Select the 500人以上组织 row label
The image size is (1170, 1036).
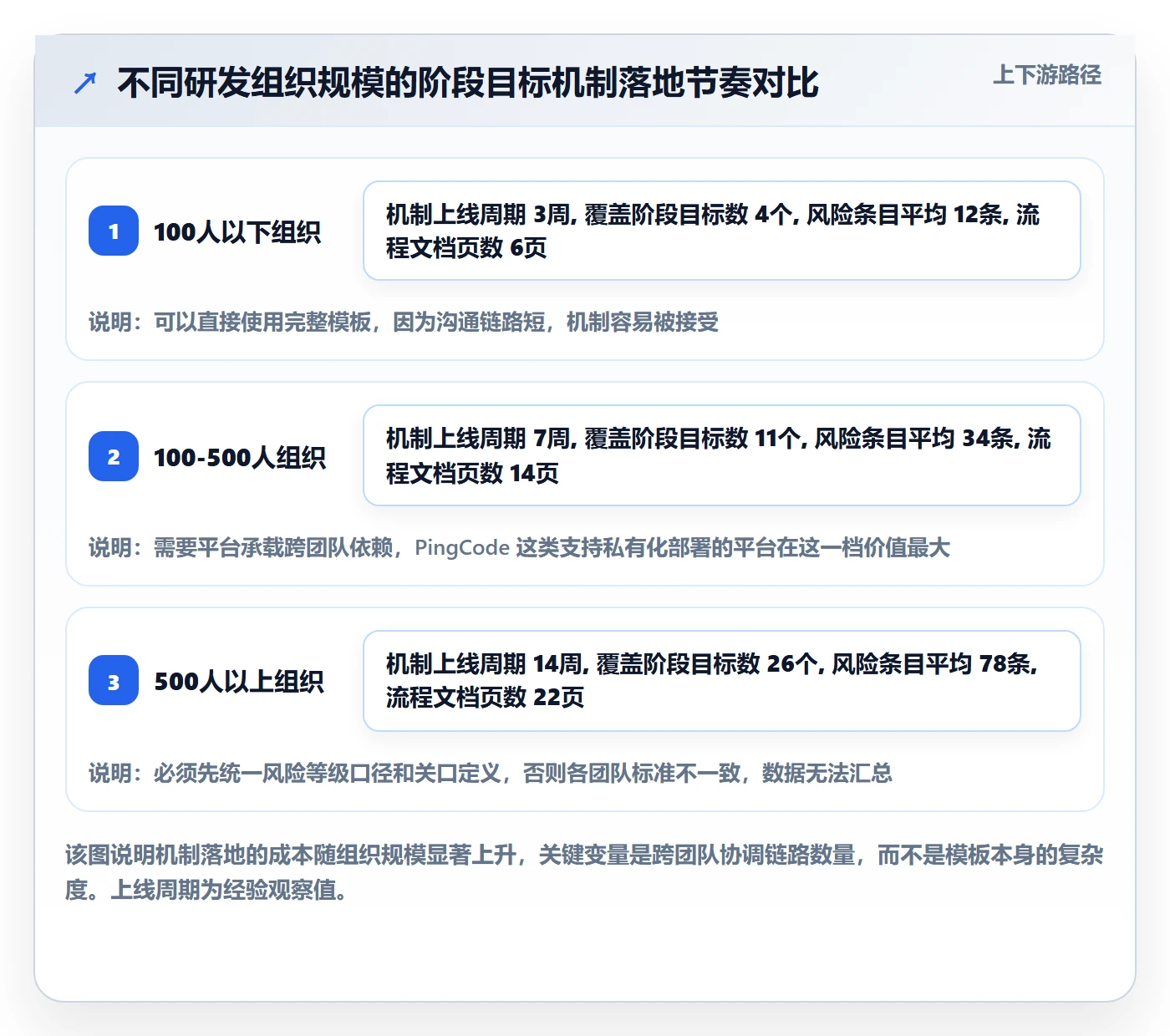[239, 682]
